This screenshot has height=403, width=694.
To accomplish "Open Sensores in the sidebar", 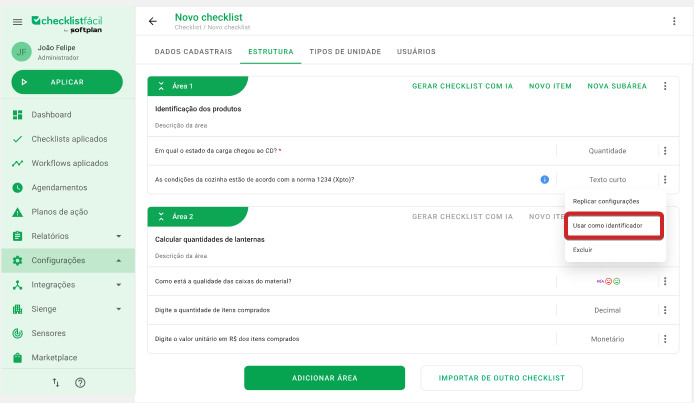I will 48,333.
